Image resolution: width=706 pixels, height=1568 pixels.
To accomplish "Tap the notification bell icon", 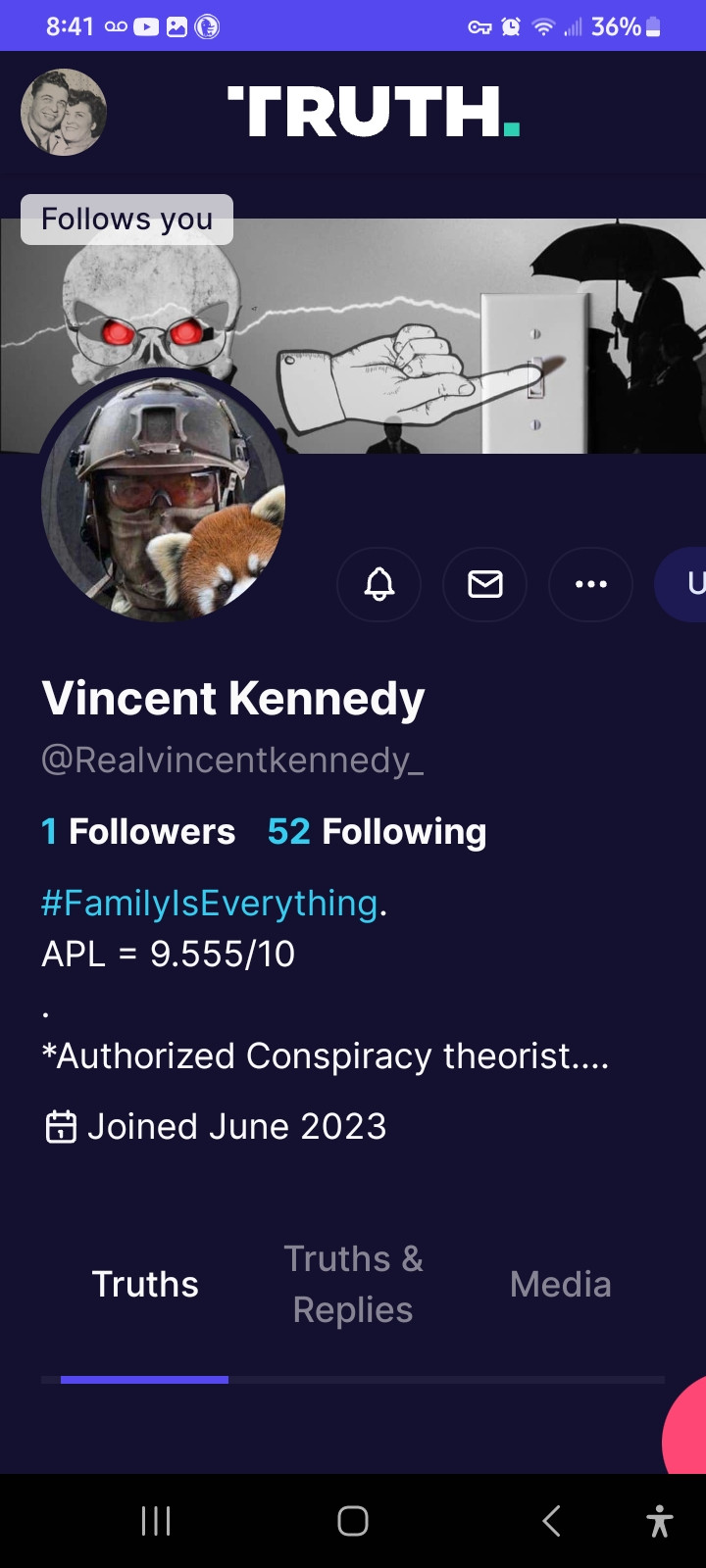I will click(x=378, y=584).
